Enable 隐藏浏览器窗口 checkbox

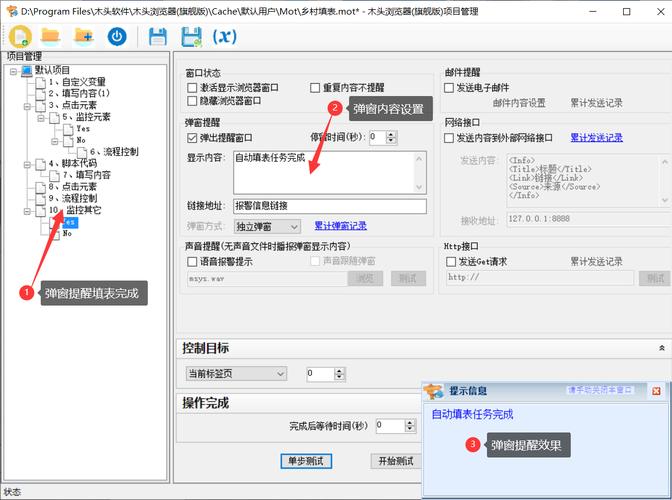point(192,101)
